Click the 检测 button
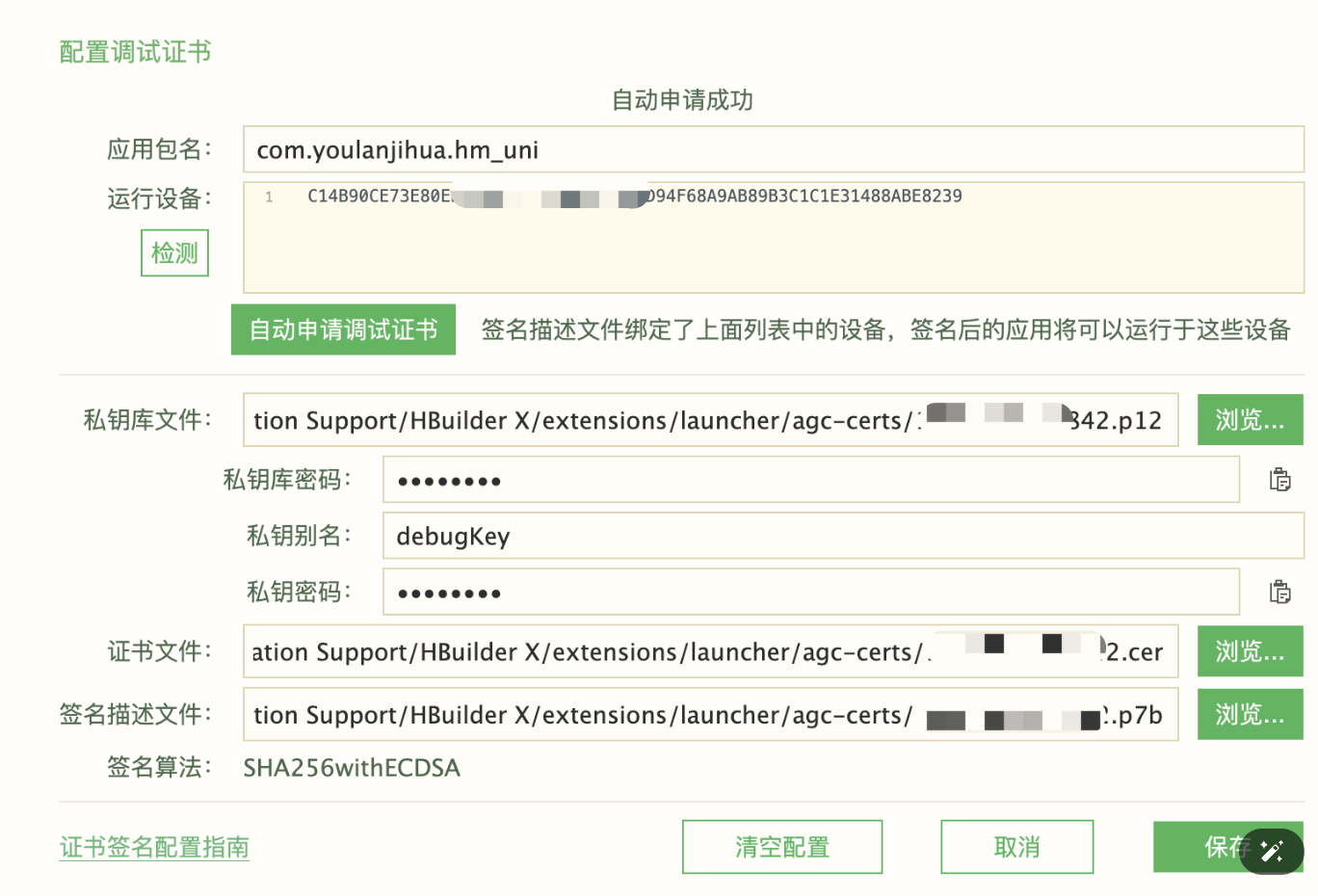The height and width of the screenshot is (896, 1318). [x=174, y=253]
